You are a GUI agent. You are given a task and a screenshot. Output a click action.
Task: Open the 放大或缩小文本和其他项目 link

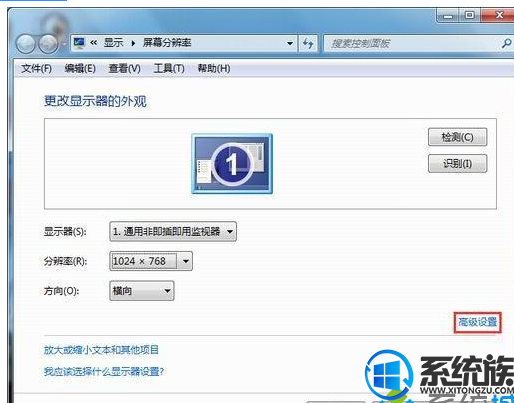(101, 350)
